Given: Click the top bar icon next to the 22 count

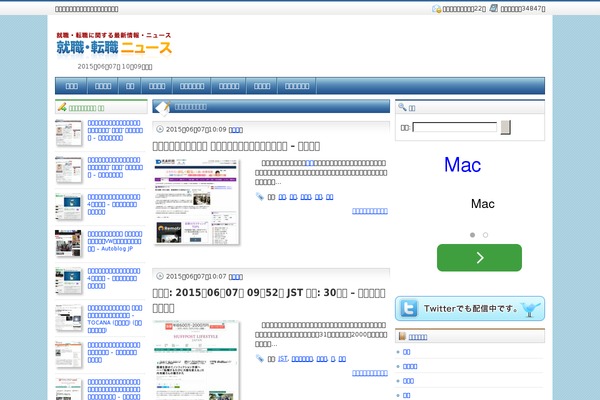Looking at the screenshot, I should click(x=436, y=8).
